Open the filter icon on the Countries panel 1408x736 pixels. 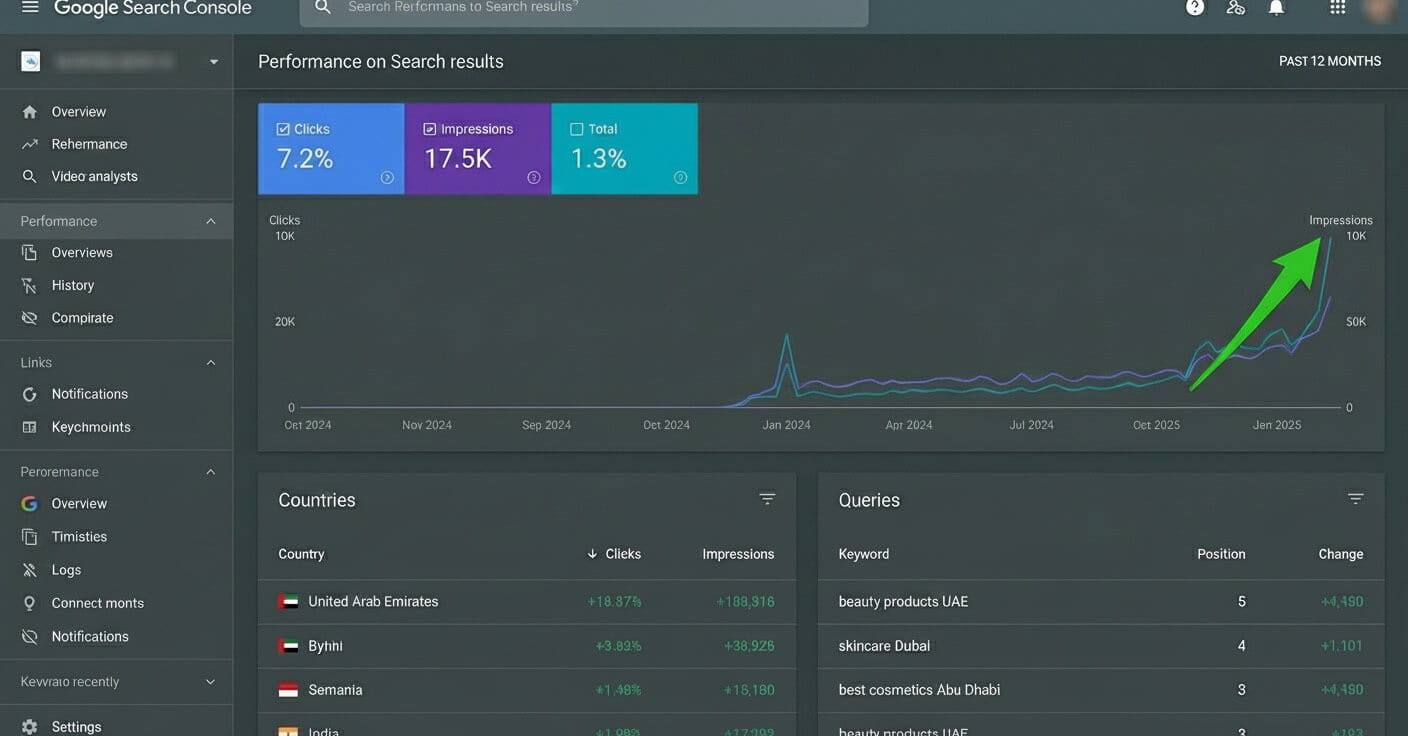click(767, 497)
